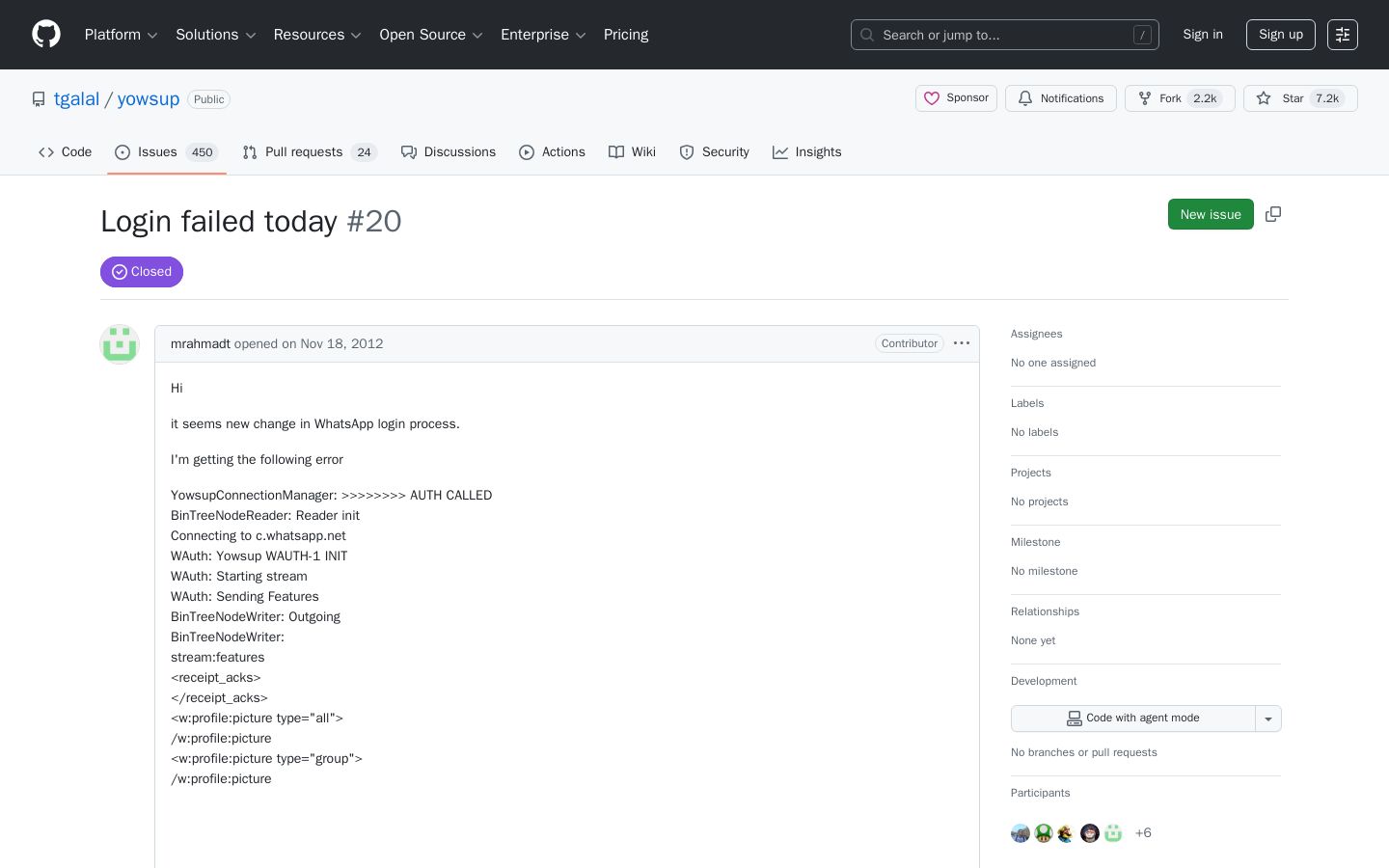Expand the Enterprise menu
1389x868 pixels.
pos(543,35)
